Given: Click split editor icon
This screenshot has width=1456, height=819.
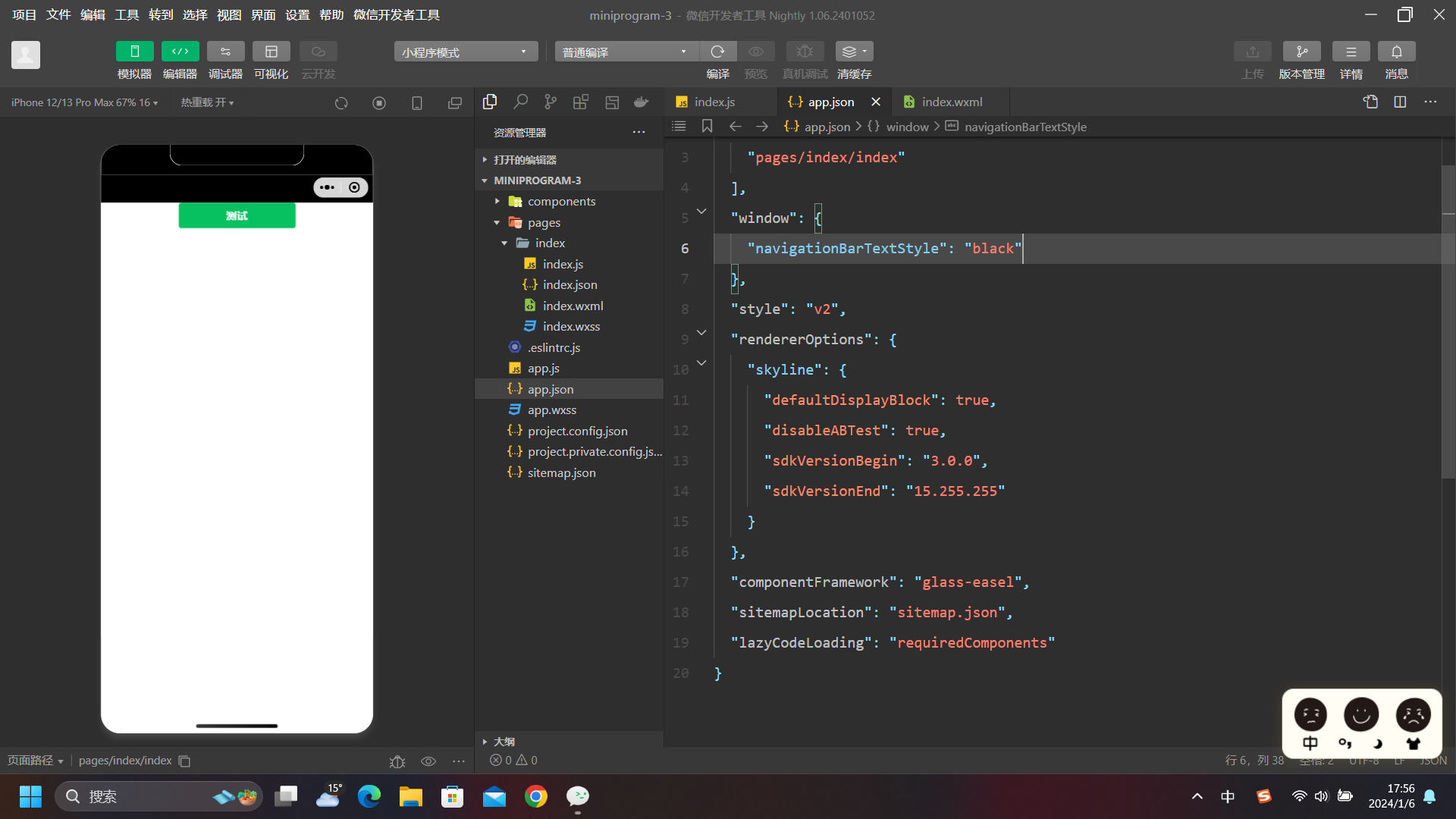Looking at the screenshot, I should point(1400,102).
